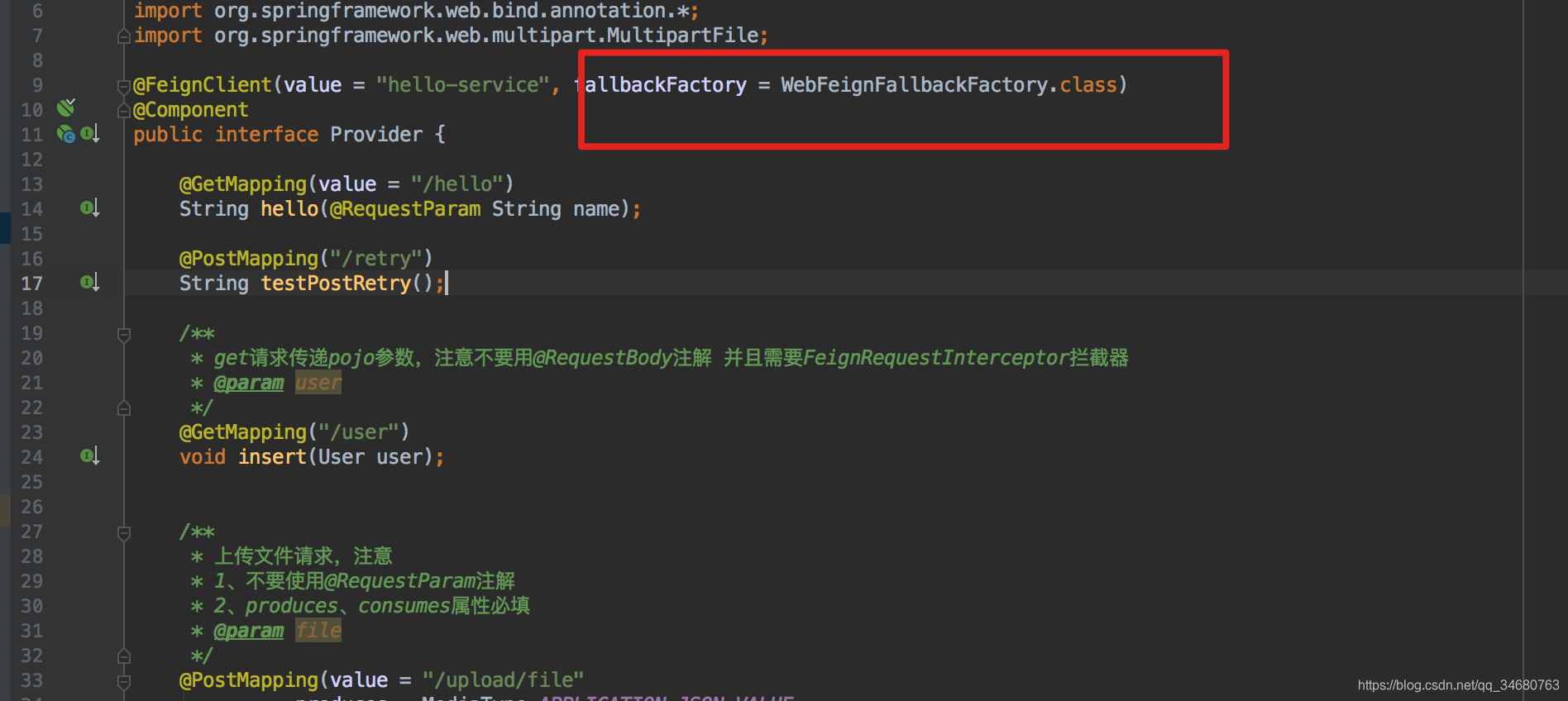Click the highlighted user param in Javadoc
This screenshot has height=701, width=1568.
point(318,383)
